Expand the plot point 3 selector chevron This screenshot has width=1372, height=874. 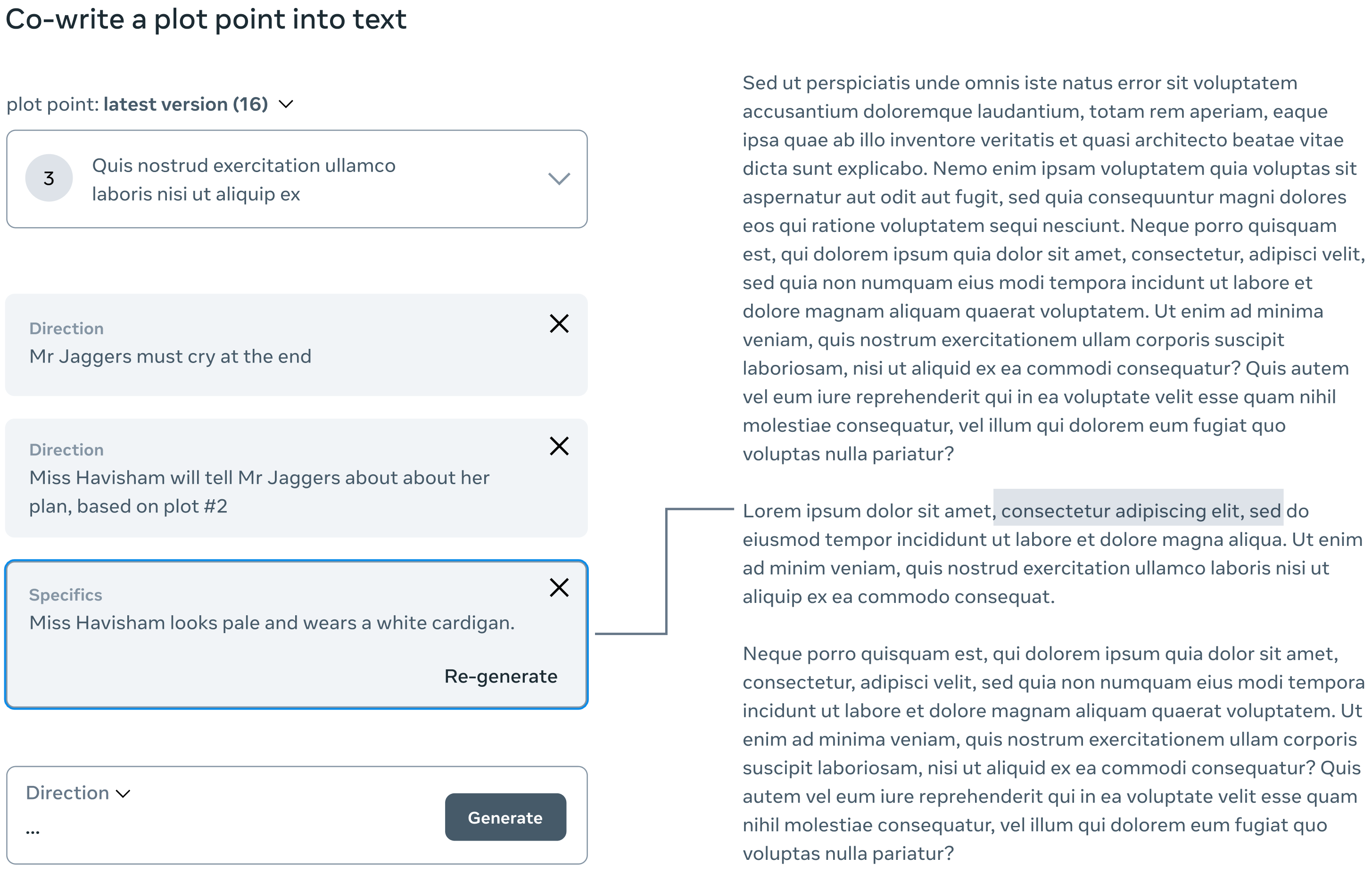[x=559, y=179]
